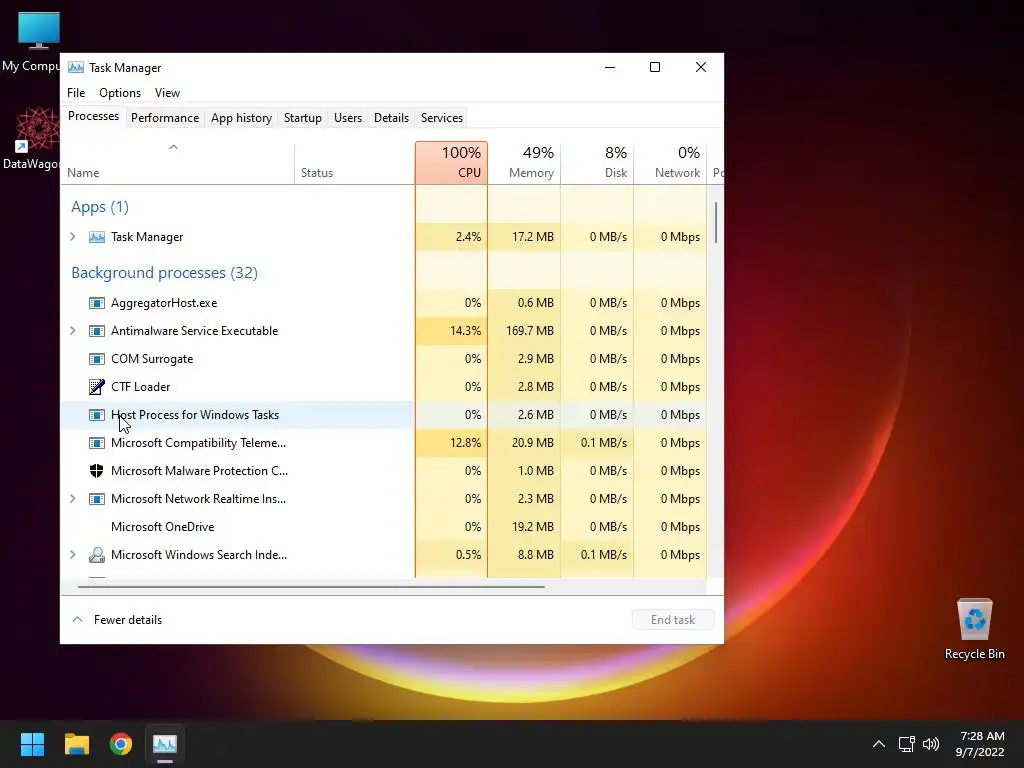Expand the Microsoft Network Realtime Inspection row
The image size is (1024, 768).
pos(72,499)
